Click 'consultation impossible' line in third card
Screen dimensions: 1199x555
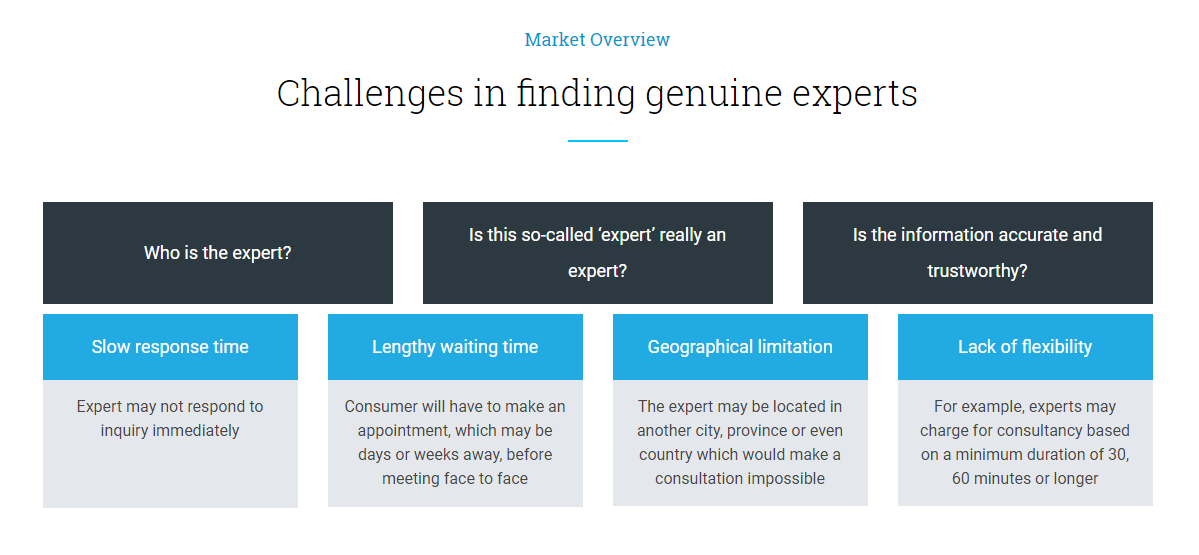(x=740, y=479)
